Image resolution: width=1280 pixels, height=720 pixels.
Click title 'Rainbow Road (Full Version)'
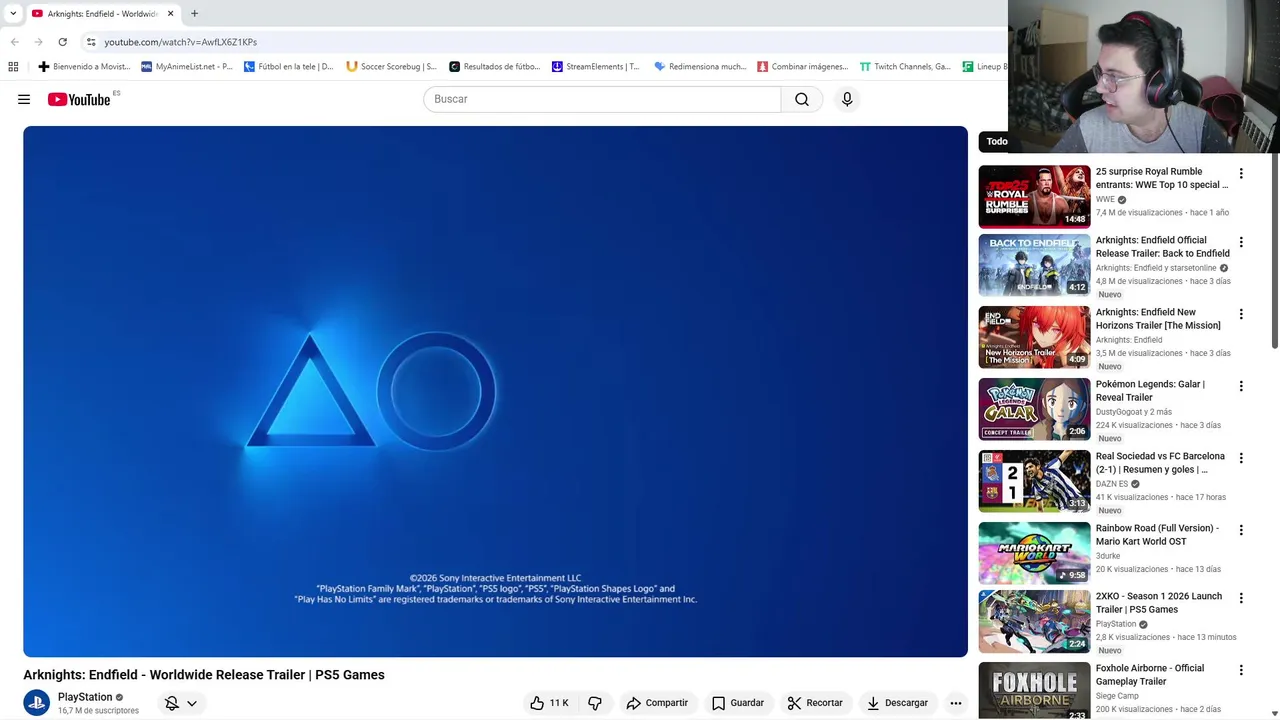pyautogui.click(x=1157, y=534)
